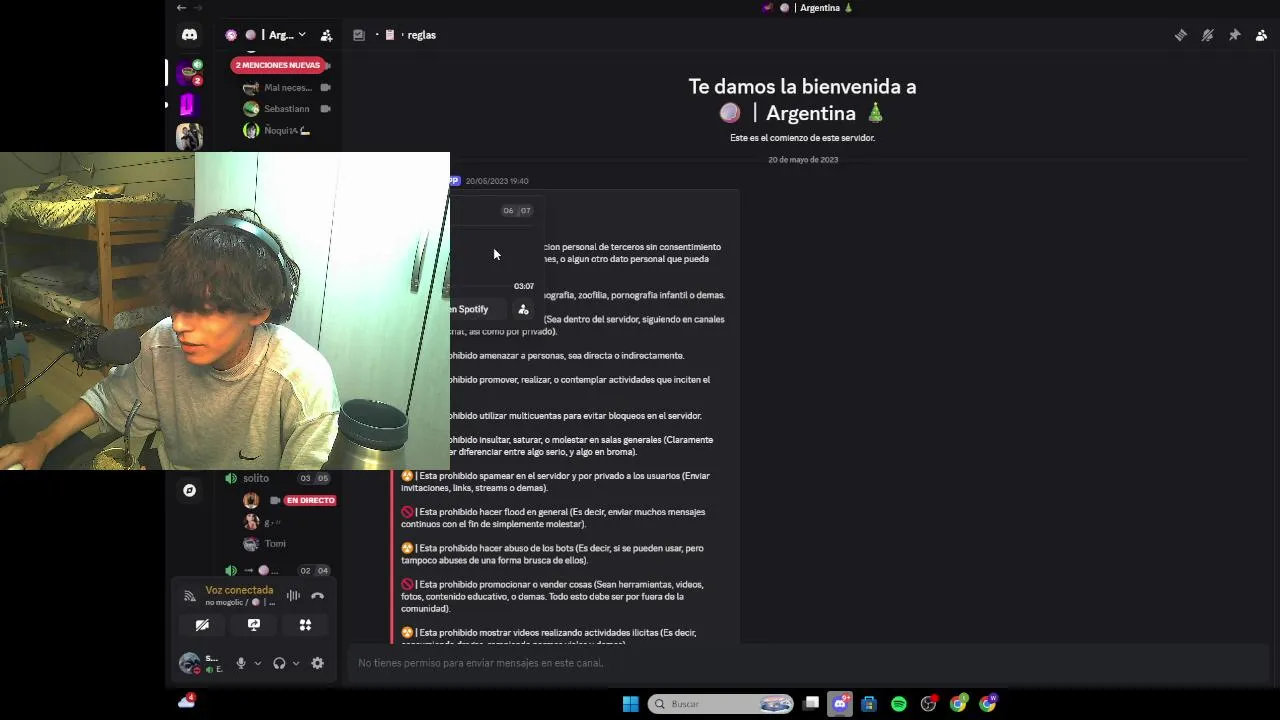Image resolution: width=1280 pixels, height=720 pixels.
Task: Deafen with headphones icon
Action: 279,663
